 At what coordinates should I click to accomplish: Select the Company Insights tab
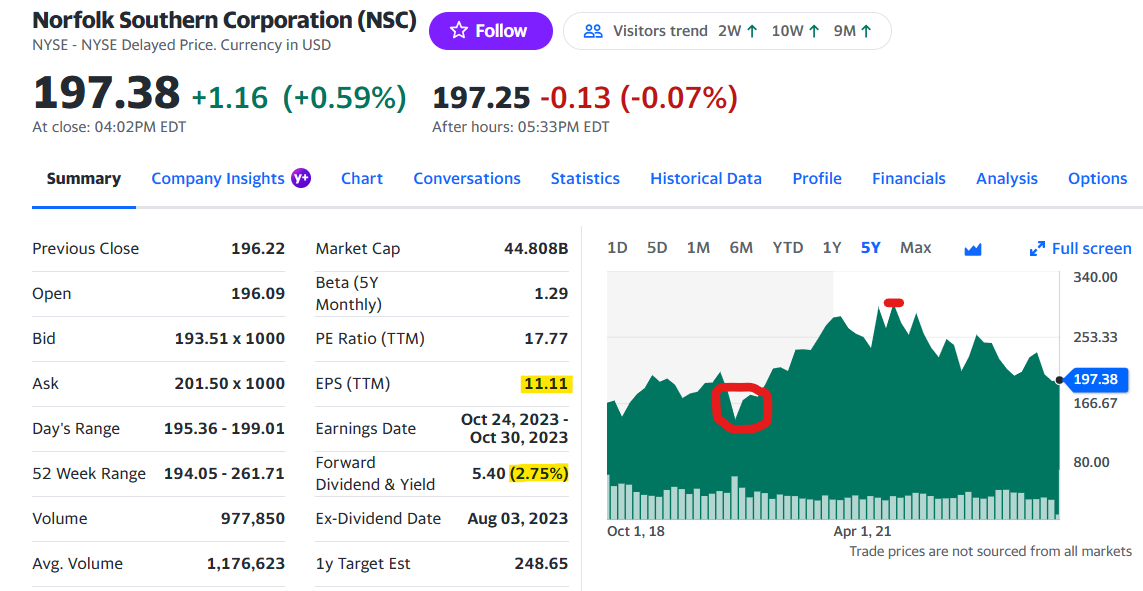(218, 178)
